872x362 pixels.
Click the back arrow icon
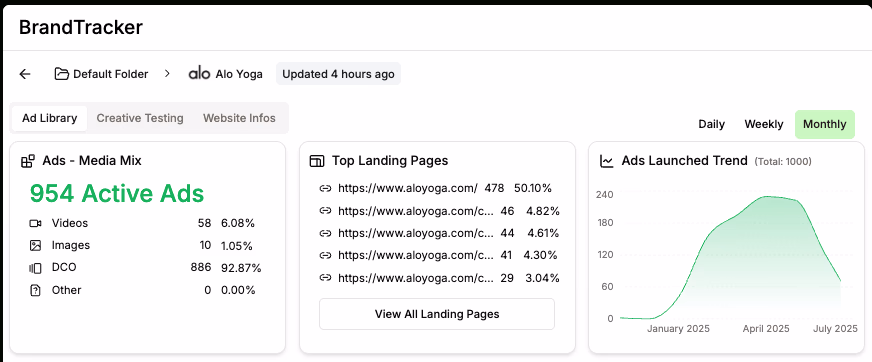(x=25, y=74)
